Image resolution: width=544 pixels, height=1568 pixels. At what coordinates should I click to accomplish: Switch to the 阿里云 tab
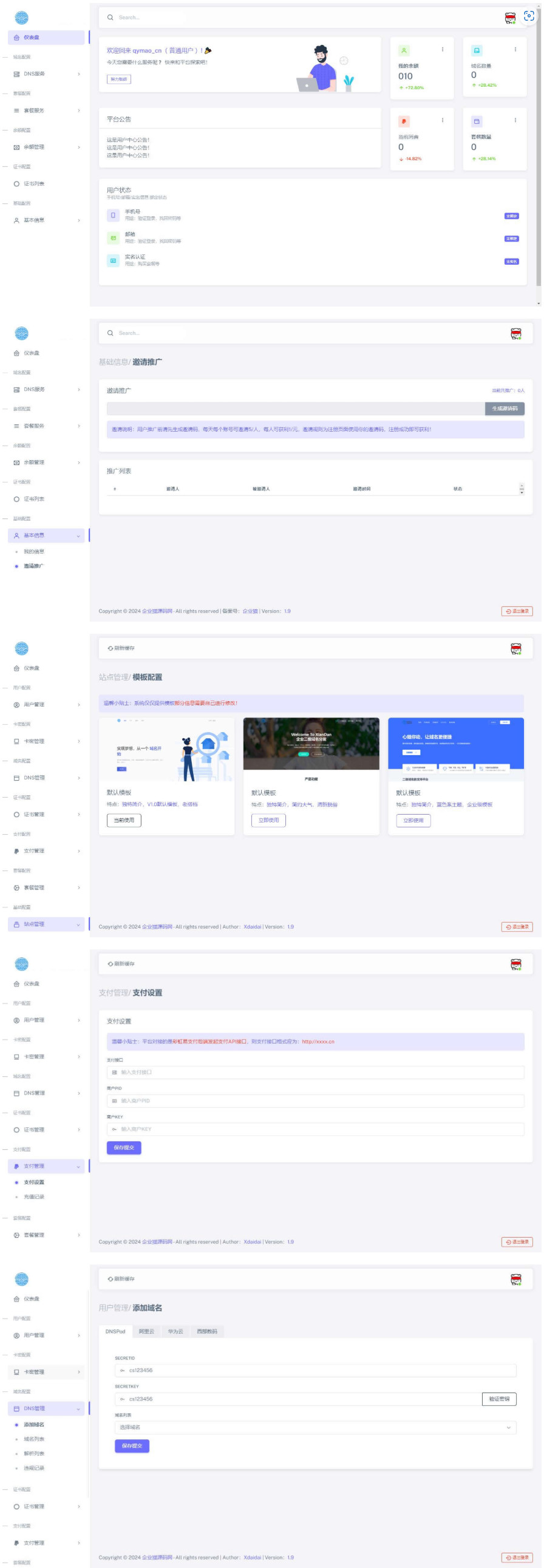pyautogui.click(x=147, y=1331)
